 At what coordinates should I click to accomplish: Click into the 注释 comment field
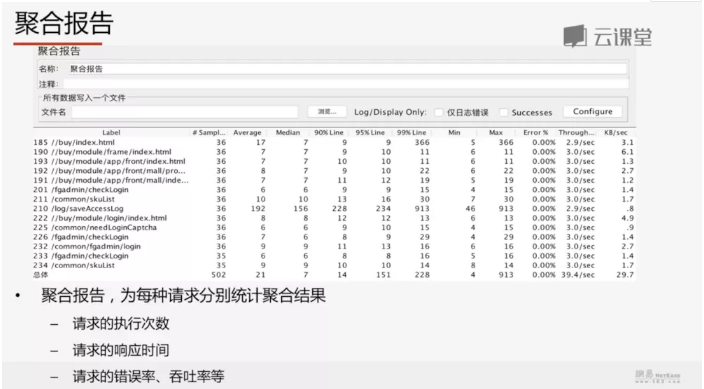[346, 84]
